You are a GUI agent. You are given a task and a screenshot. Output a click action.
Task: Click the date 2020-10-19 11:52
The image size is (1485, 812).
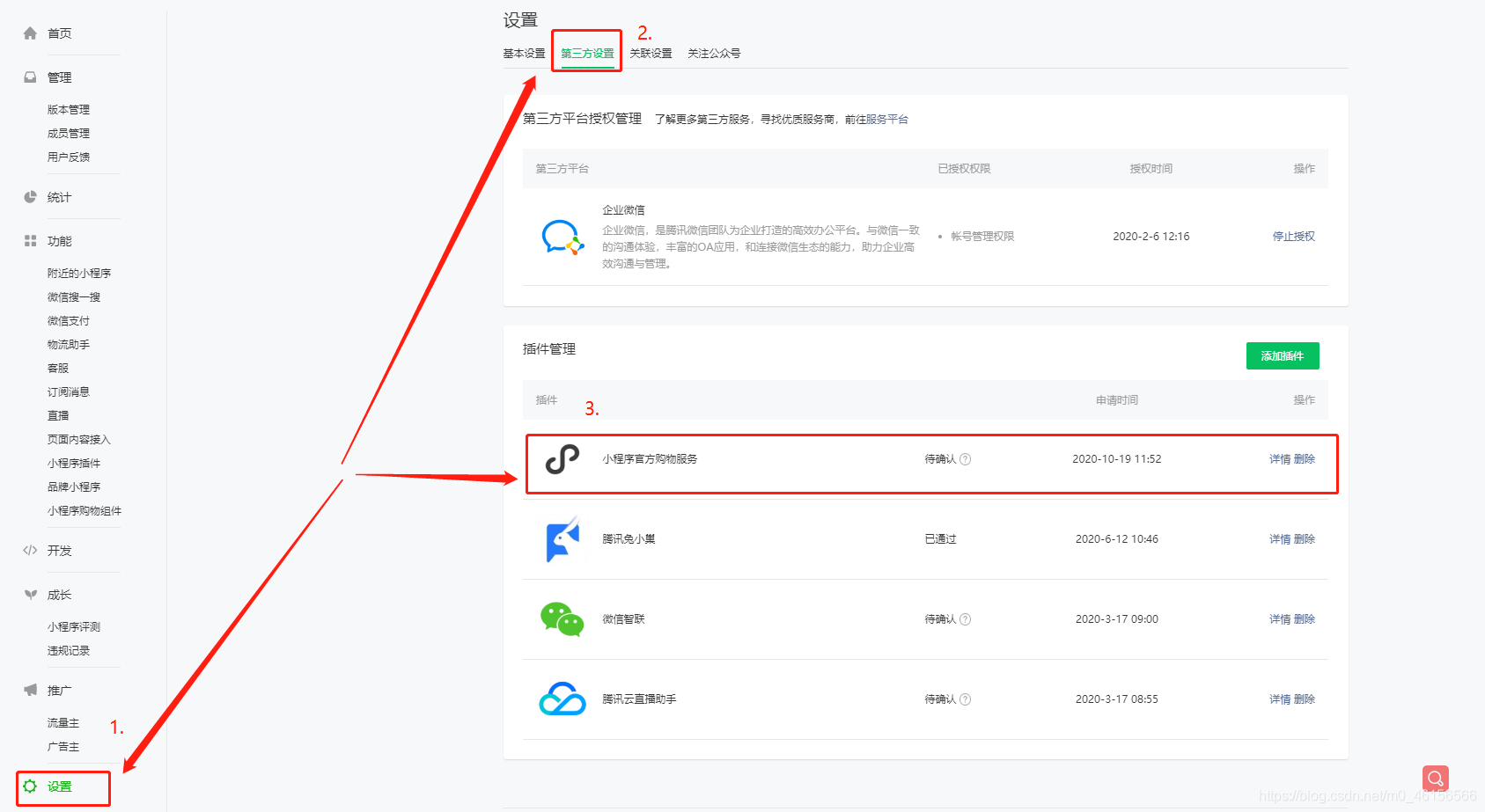1117,459
